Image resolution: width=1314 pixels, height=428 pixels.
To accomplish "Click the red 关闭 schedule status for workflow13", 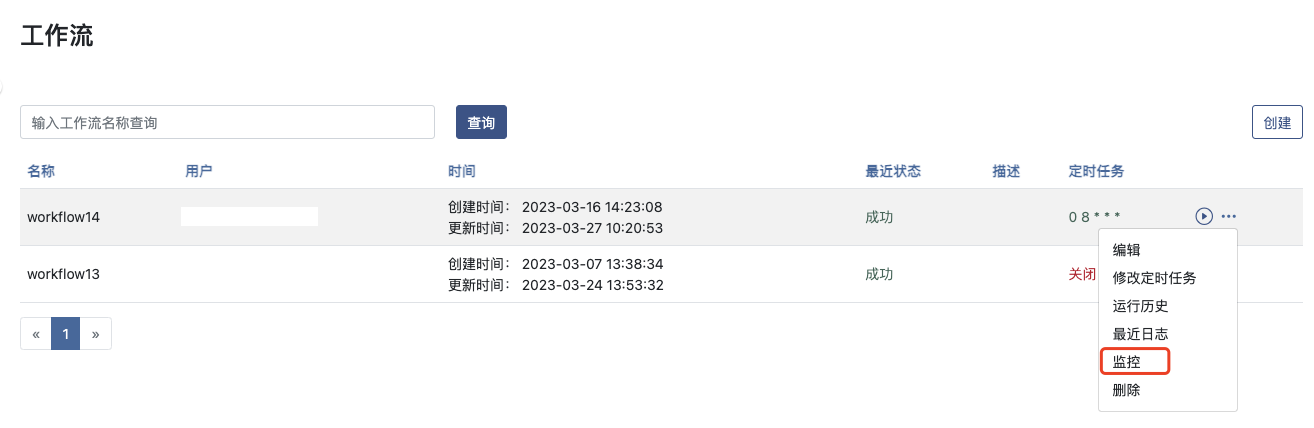I will pos(1082,274).
